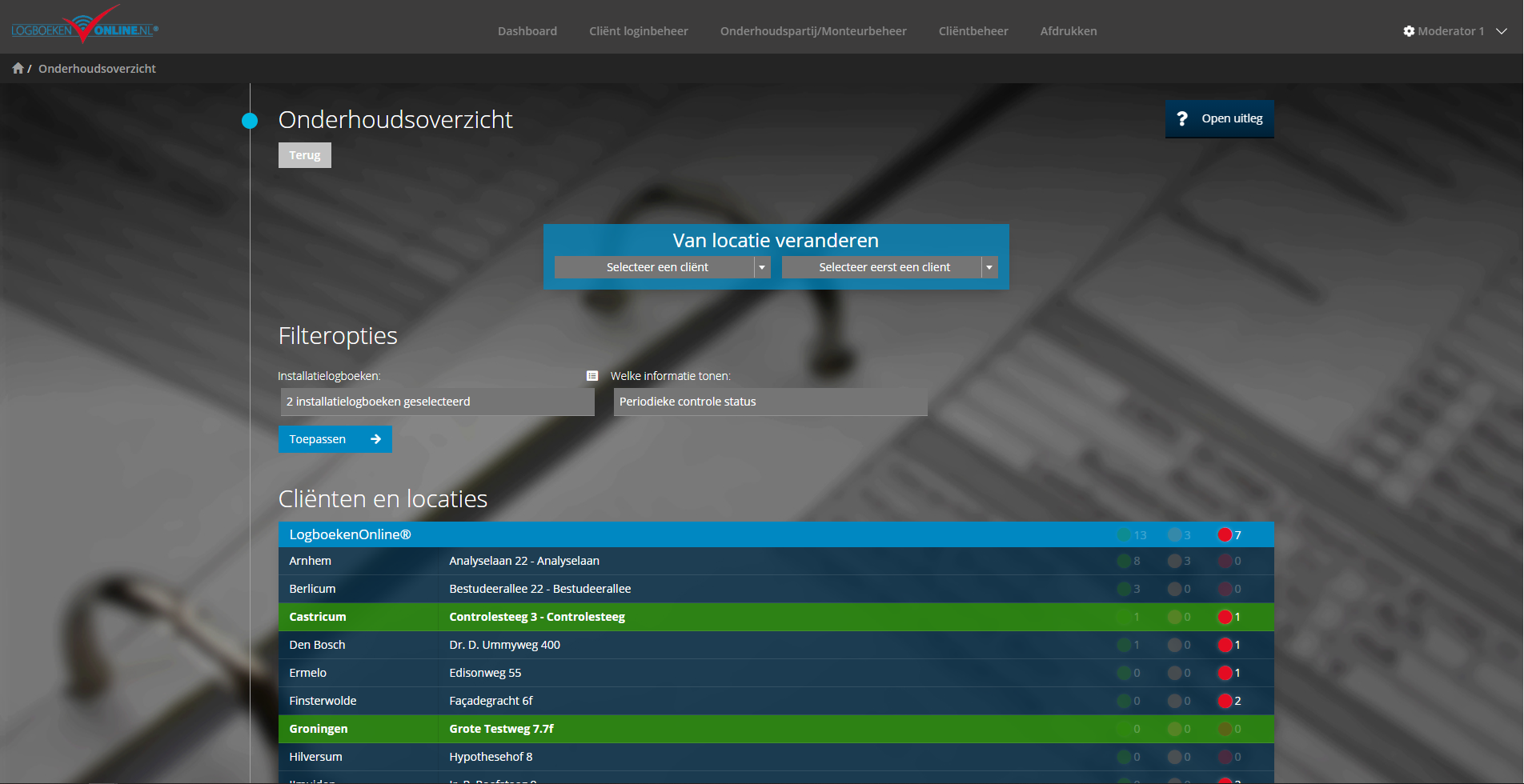Expand the 'Selecteer eerst een client' dropdown

click(890, 267)
